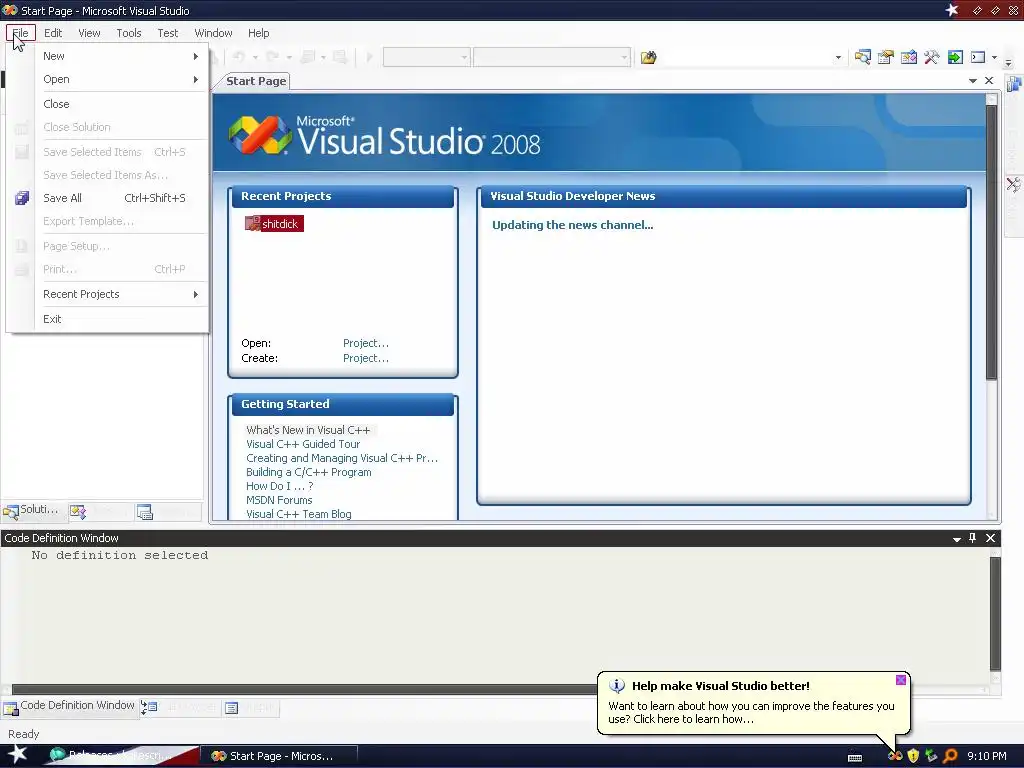Click the Output tab icon at bottom
1024x768 pixels.
pyautogui.click(x=232, y=708)
